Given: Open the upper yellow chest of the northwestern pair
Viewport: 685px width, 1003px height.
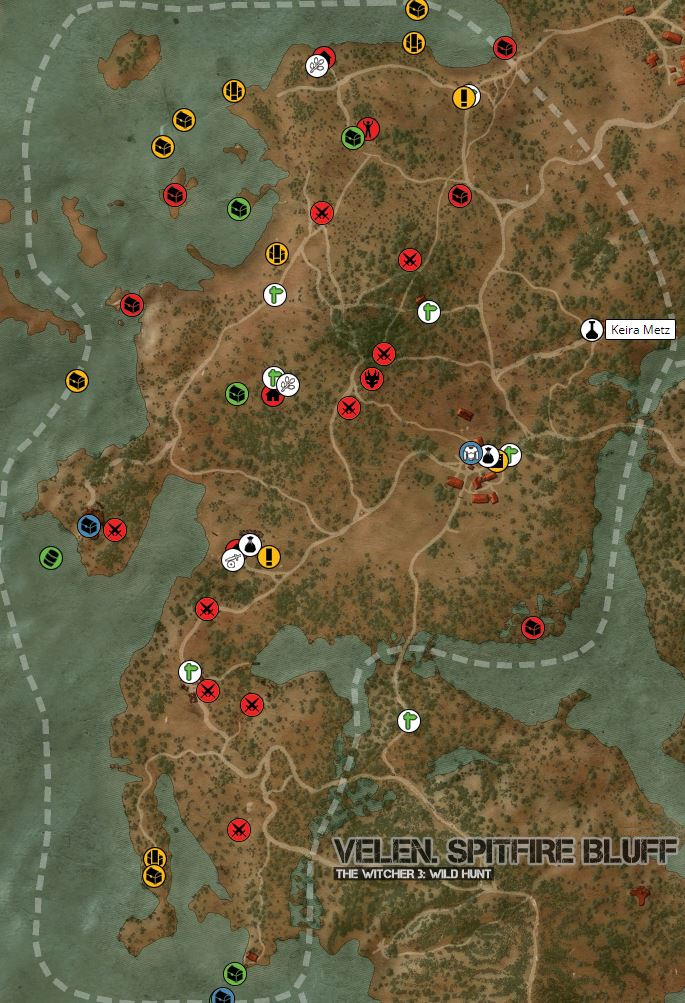Looking at the screenshot, I should coord(184,120).
